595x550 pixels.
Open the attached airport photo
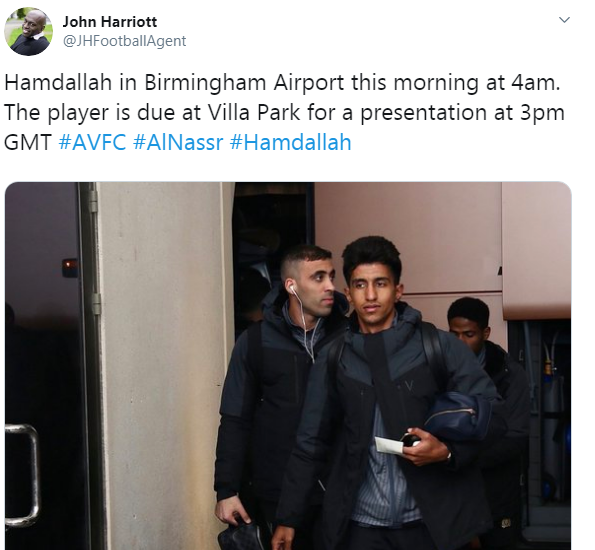click(288, 366)
